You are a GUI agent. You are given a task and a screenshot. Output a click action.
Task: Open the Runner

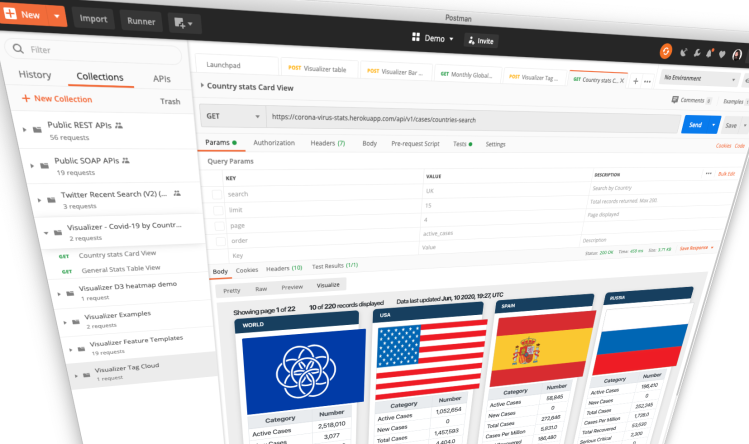[141, 21]
